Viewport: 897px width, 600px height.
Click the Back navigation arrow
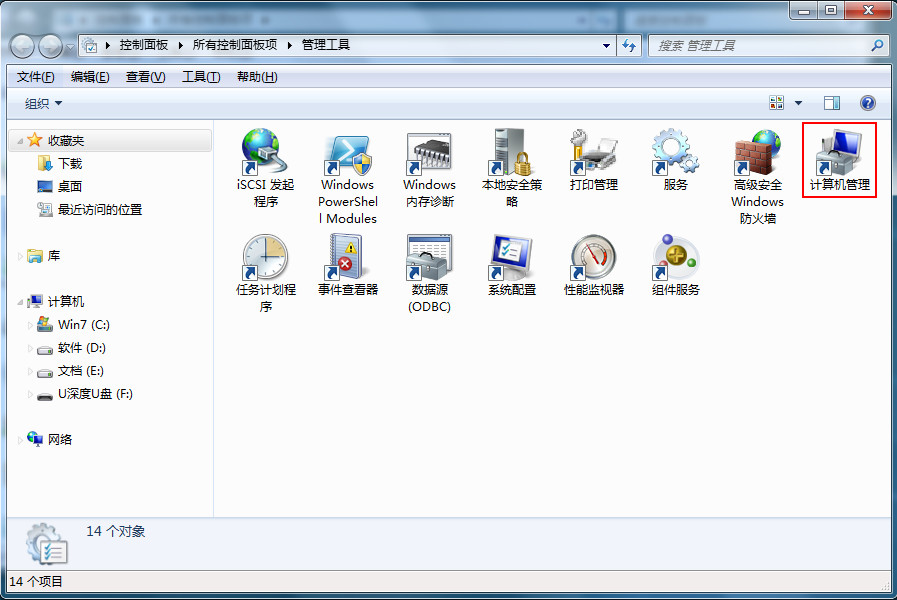click(x=22, y=46)
